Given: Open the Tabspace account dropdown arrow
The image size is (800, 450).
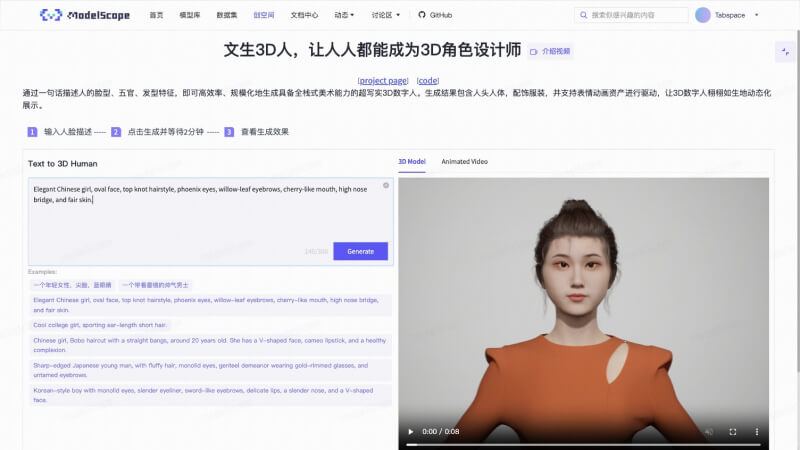Looking at the screenshot, I should [757, 15].
